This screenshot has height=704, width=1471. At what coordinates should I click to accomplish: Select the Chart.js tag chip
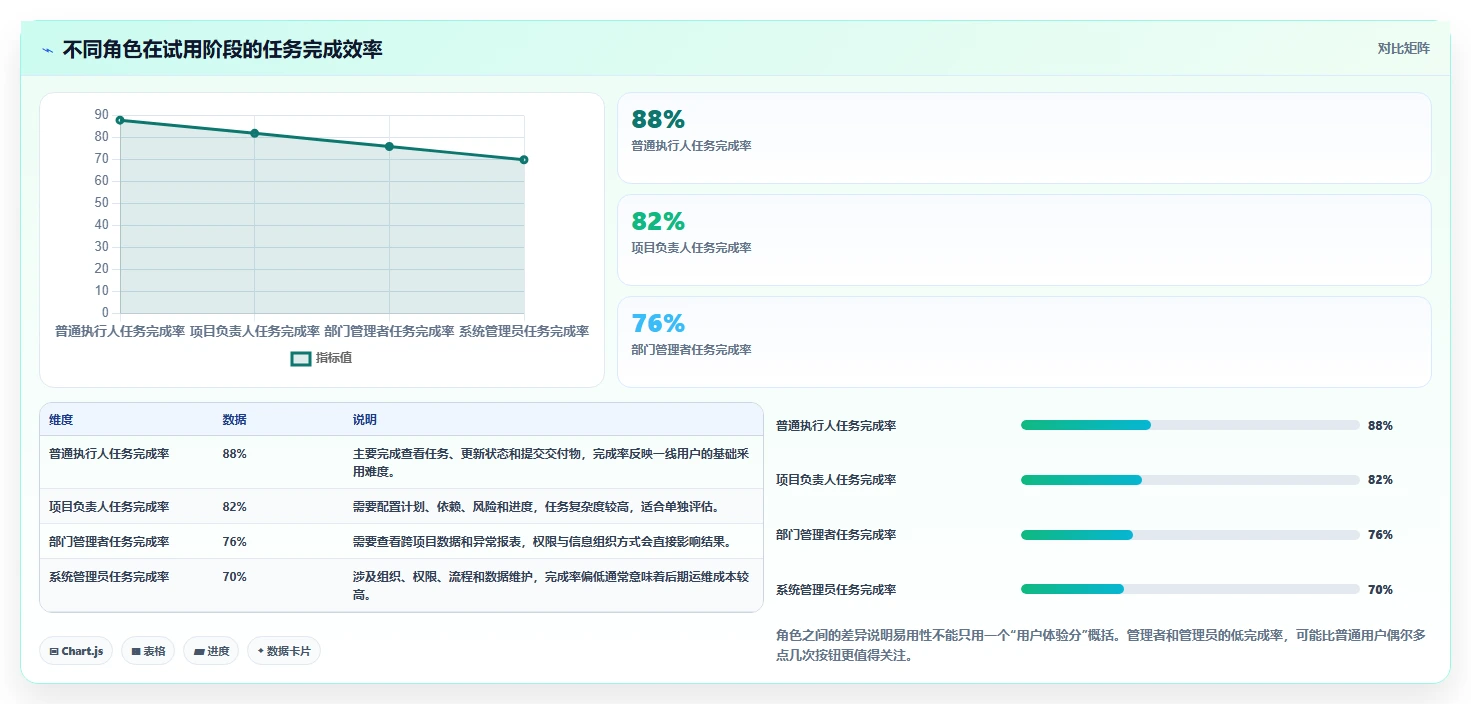point(77,651)
